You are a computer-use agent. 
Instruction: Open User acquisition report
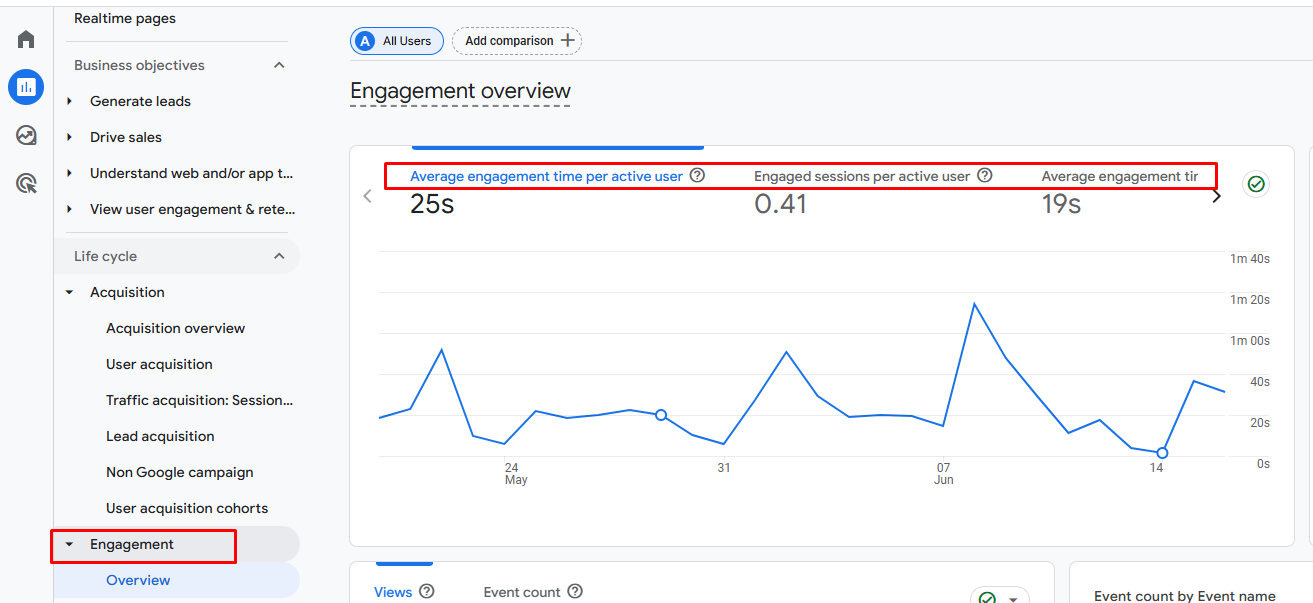pos(159,364)
